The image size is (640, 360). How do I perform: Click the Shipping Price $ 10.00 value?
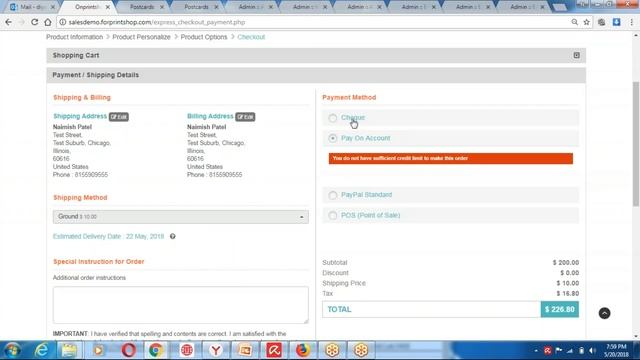click(x=567, y=283)
